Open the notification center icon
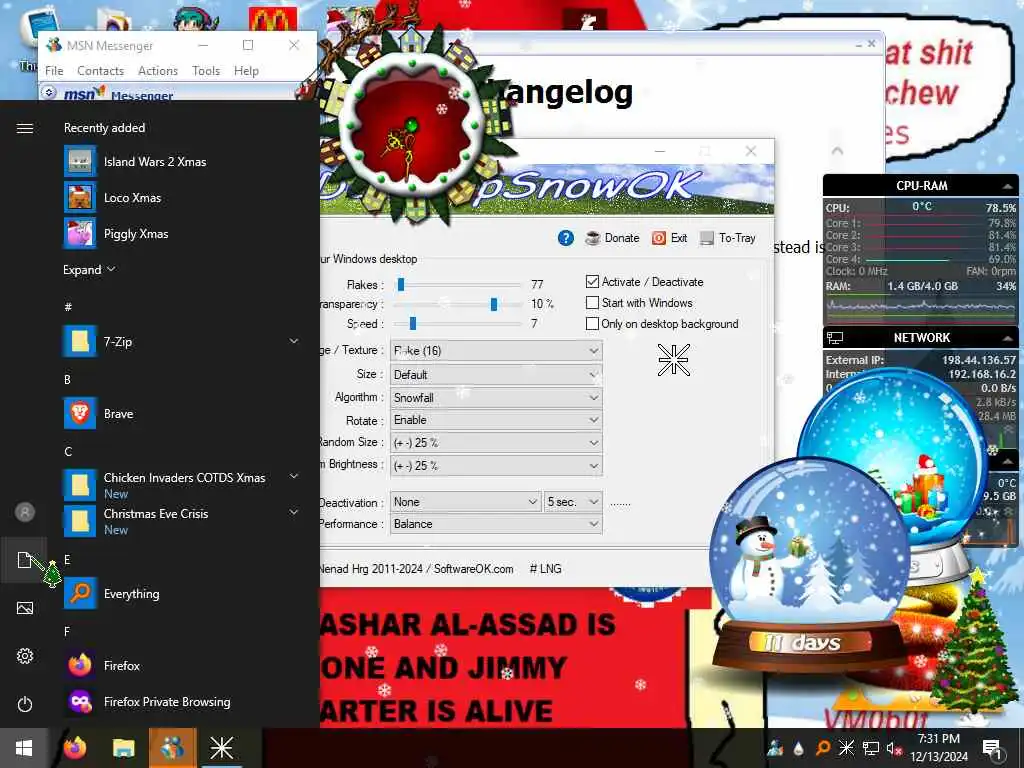Viewport: 1024px width, 768px height. (991, 748)
